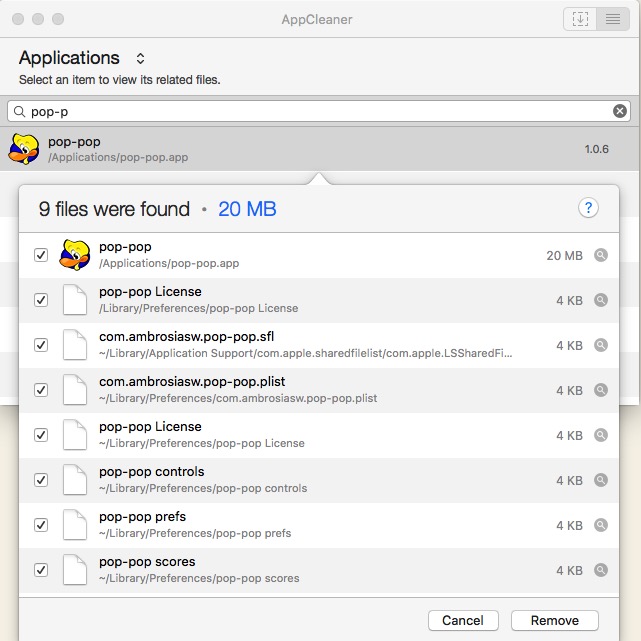Image resolution: width=641 pixels, height=641 pixels.
Task: Click file icon of com.ambrosiasw.pop-pop.sfl
Action: (x=75, y=345)
